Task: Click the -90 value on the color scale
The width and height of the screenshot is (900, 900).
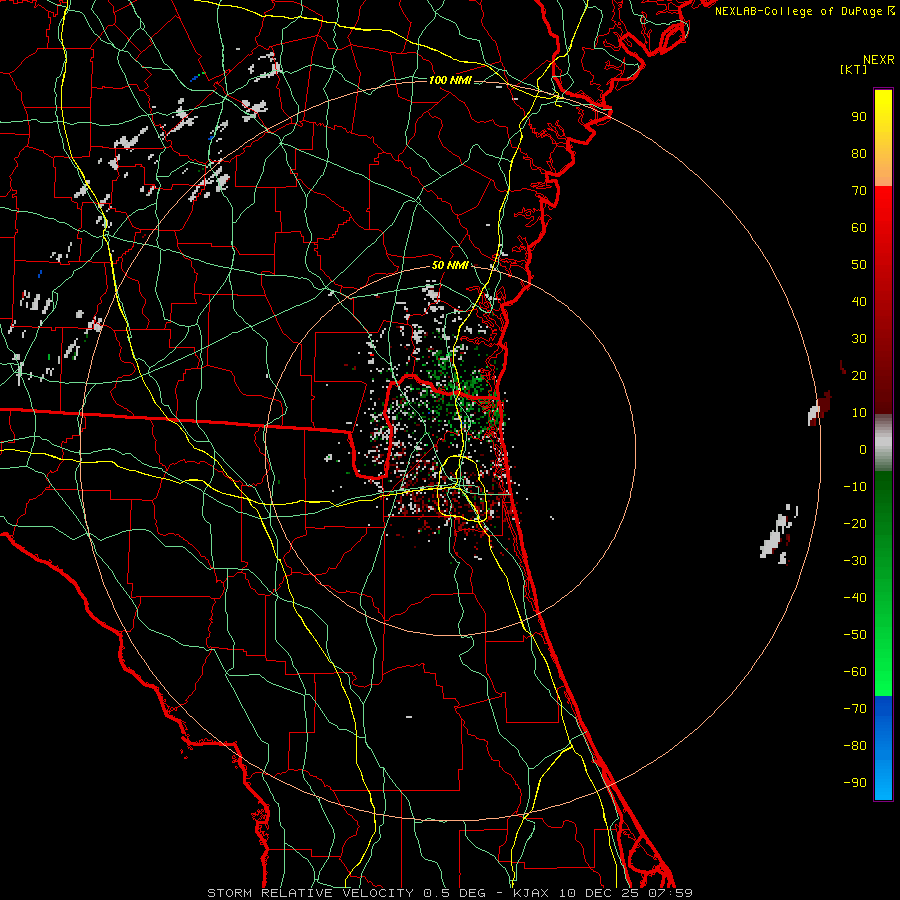Action: tap(855, 783)
